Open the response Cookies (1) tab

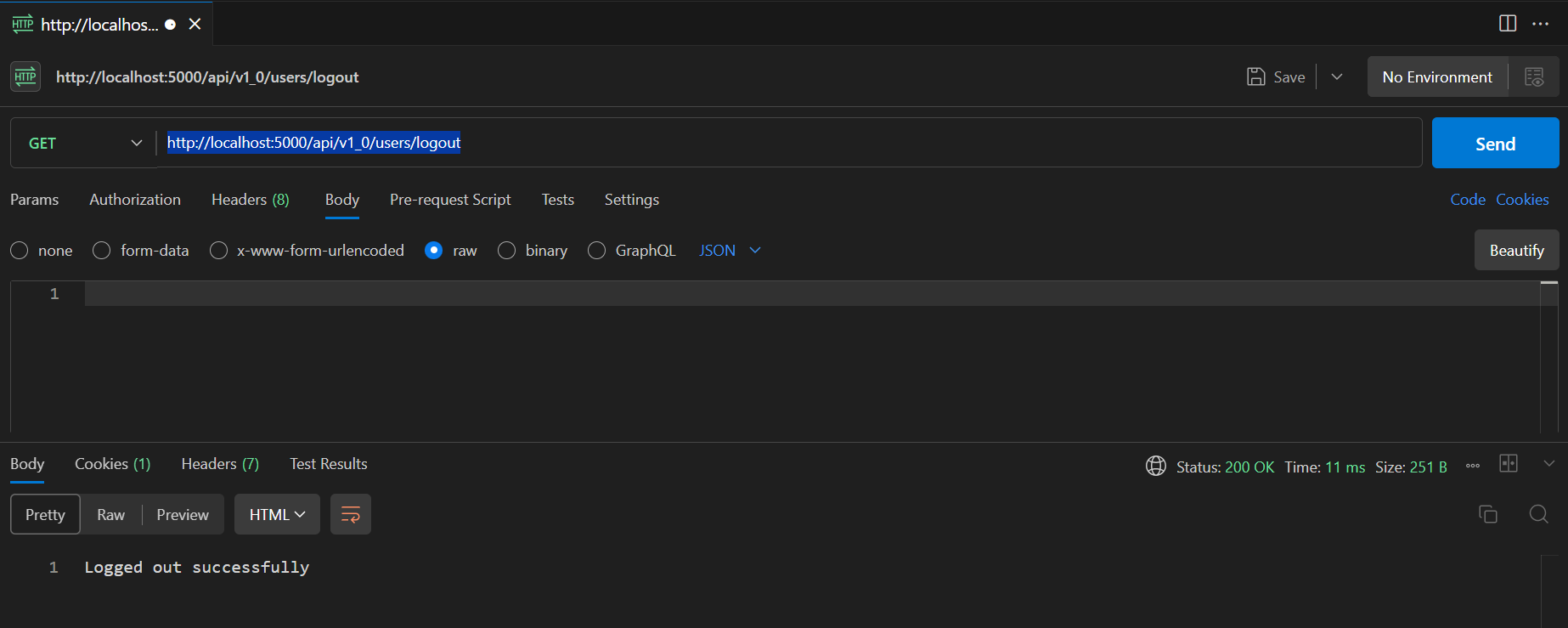tap(112, 464)
